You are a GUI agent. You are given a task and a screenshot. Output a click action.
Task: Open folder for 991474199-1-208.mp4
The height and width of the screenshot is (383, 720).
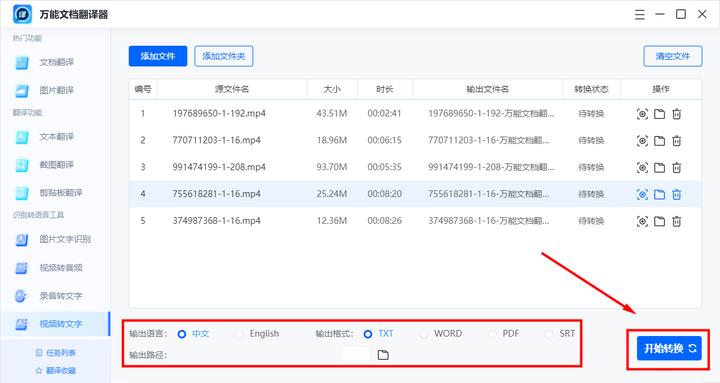[x=659, y=167]
